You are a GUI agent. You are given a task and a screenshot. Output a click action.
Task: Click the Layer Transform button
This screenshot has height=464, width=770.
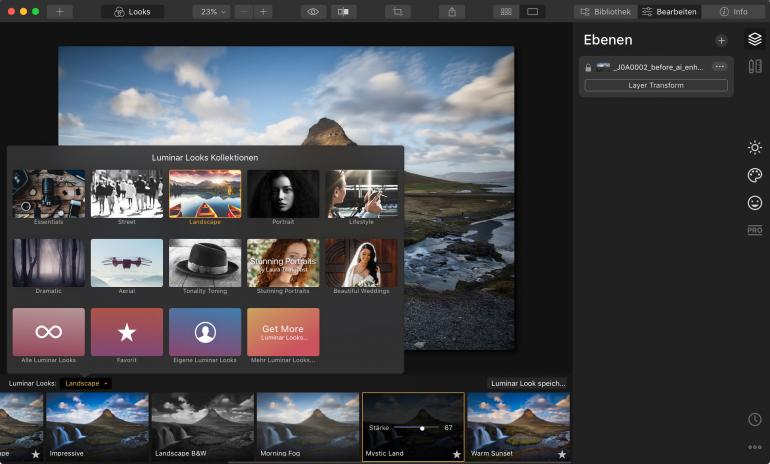pyautogui.click(x=656, y=85)
